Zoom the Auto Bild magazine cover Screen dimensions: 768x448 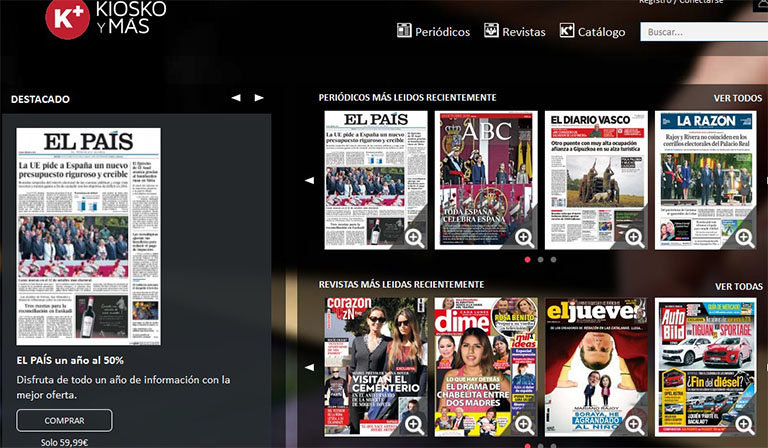tap(744, 424)
